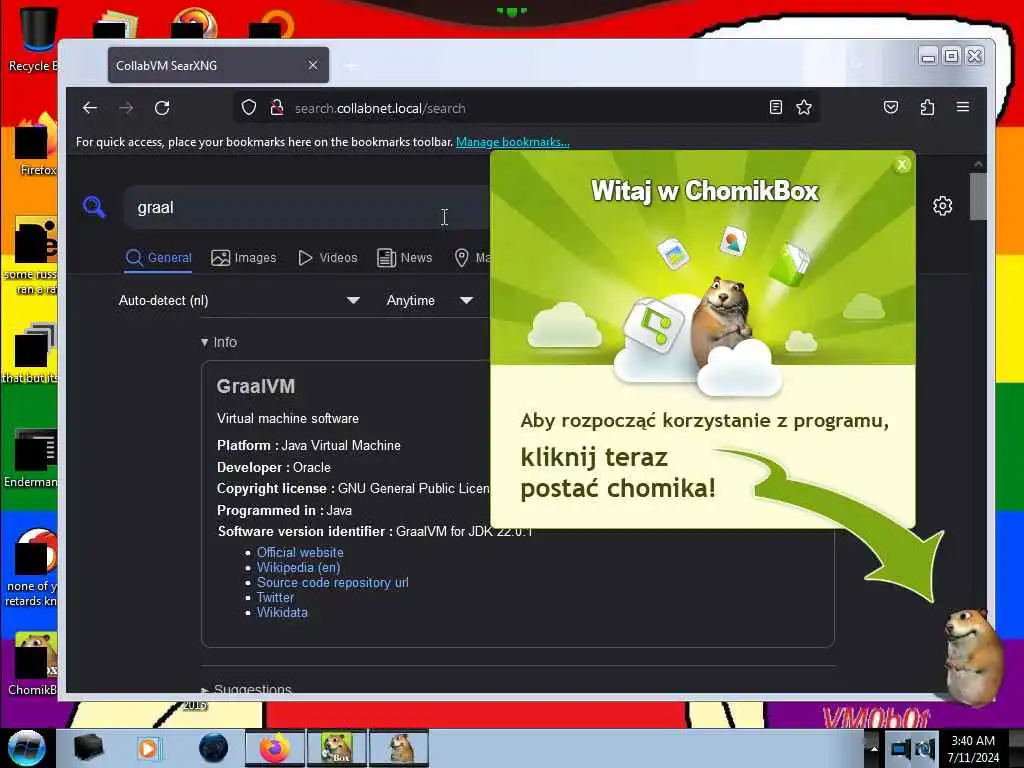
Task: Open Source code repository url link
Action: (332, 583)
